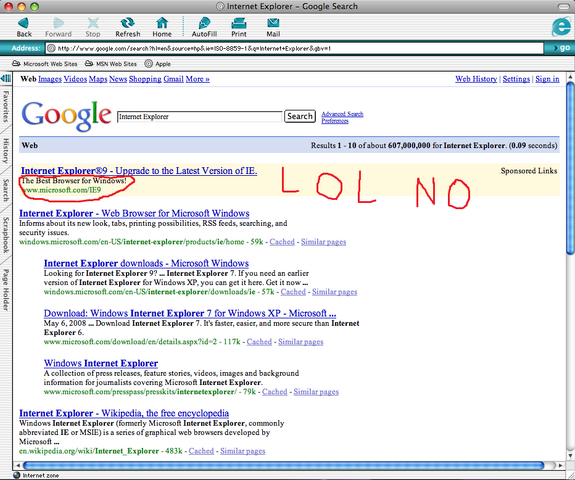
Task: Click the Sign in link
Action: point(547,79)
